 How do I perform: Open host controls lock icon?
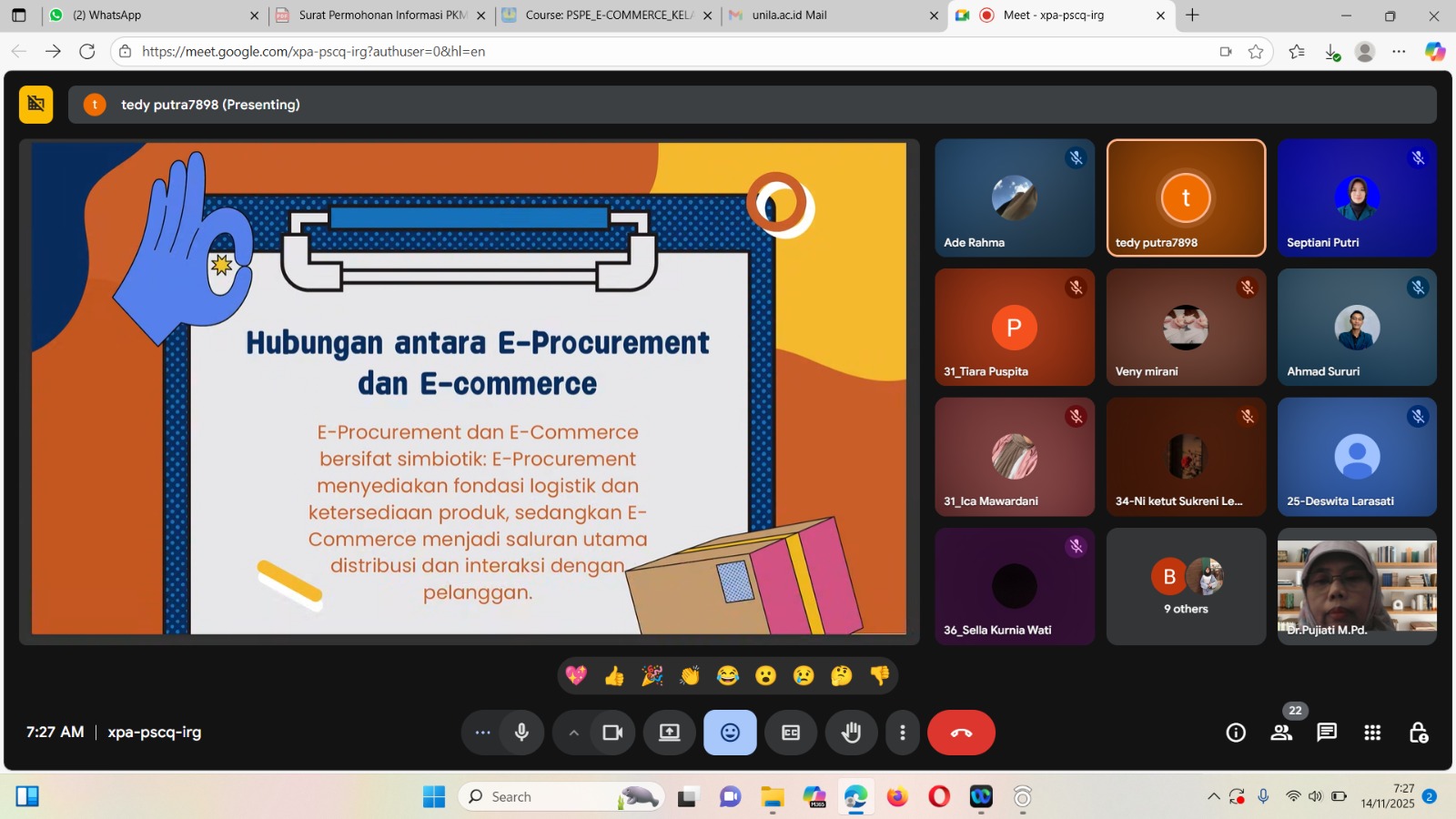click(1418, 733)
